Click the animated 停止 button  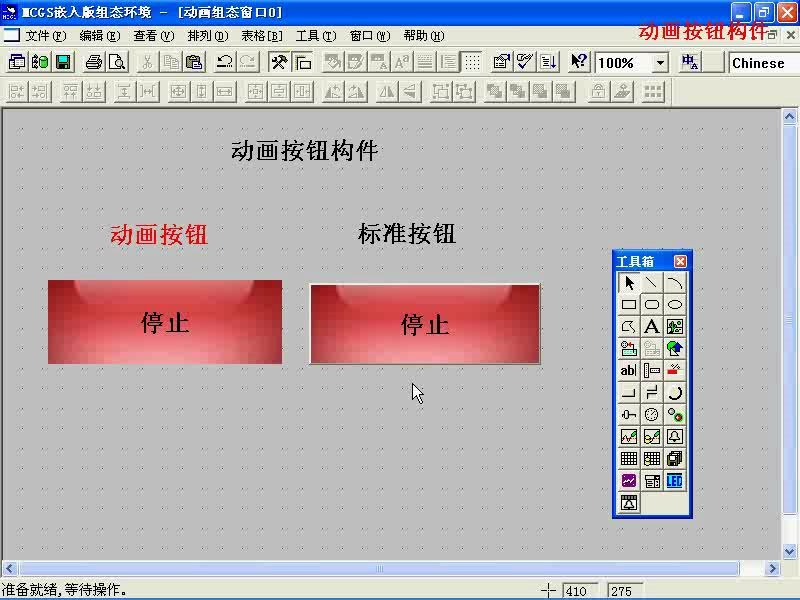pos(165,323)
